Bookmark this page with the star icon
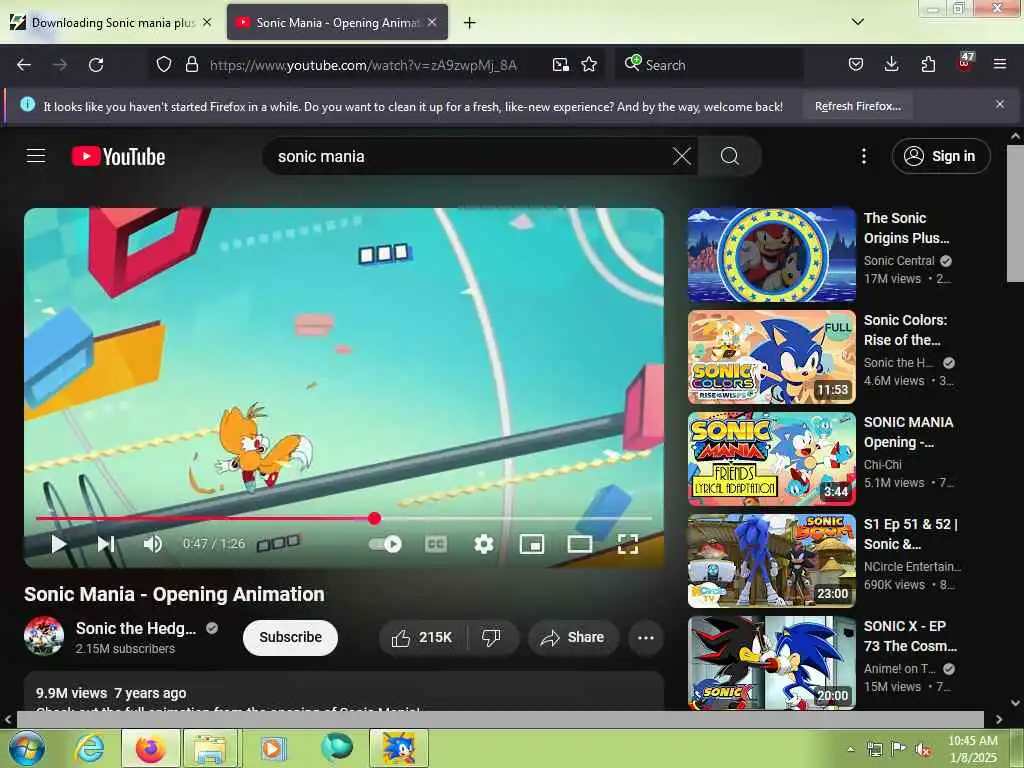This screenshot has height=768, width=1024. [x=589, y=65]
